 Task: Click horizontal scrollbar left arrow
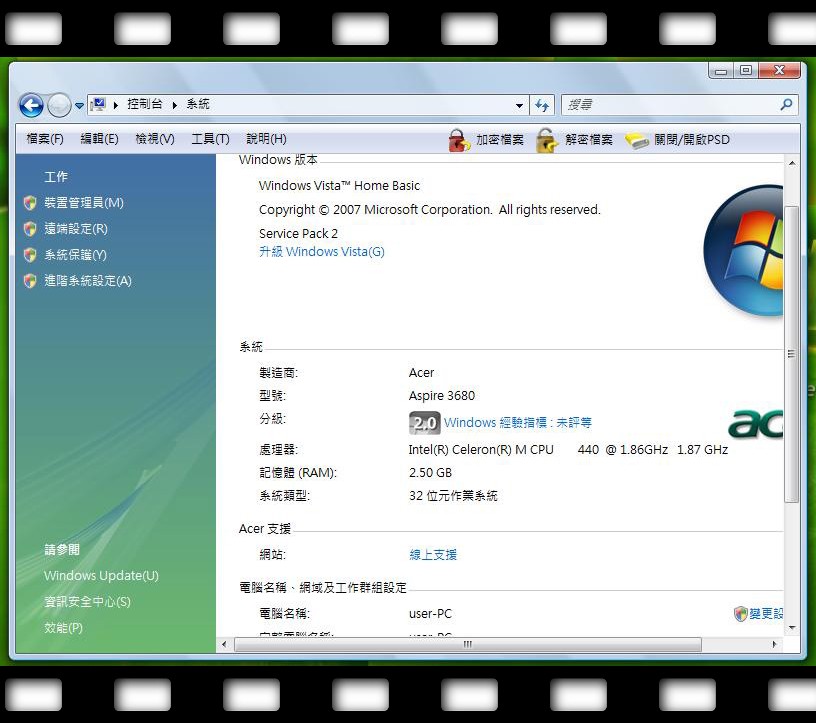pos(224,644)
